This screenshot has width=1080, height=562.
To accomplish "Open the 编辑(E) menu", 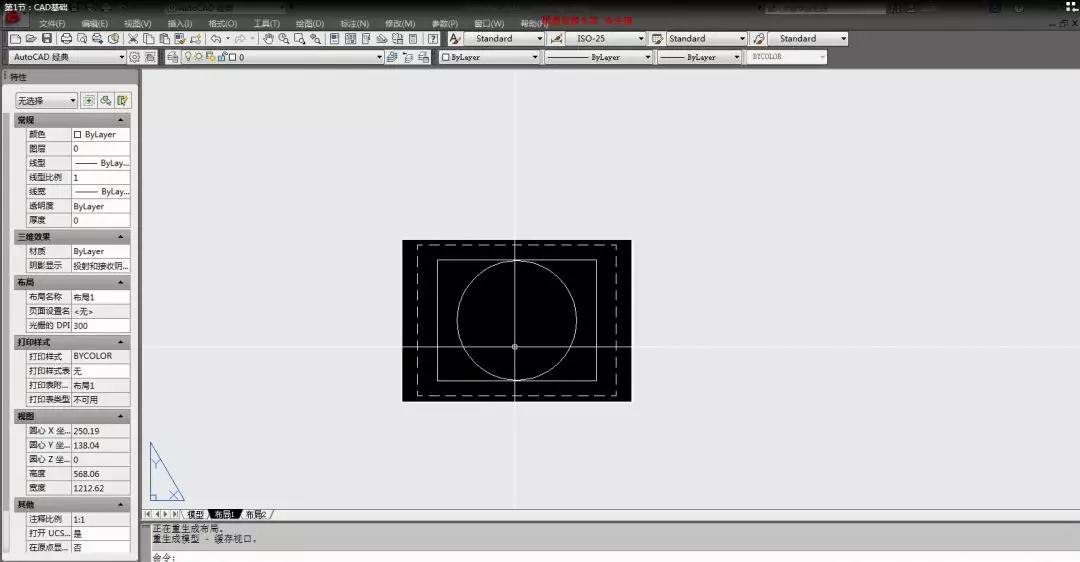I will pyautogui.click(x=94, y=23).
